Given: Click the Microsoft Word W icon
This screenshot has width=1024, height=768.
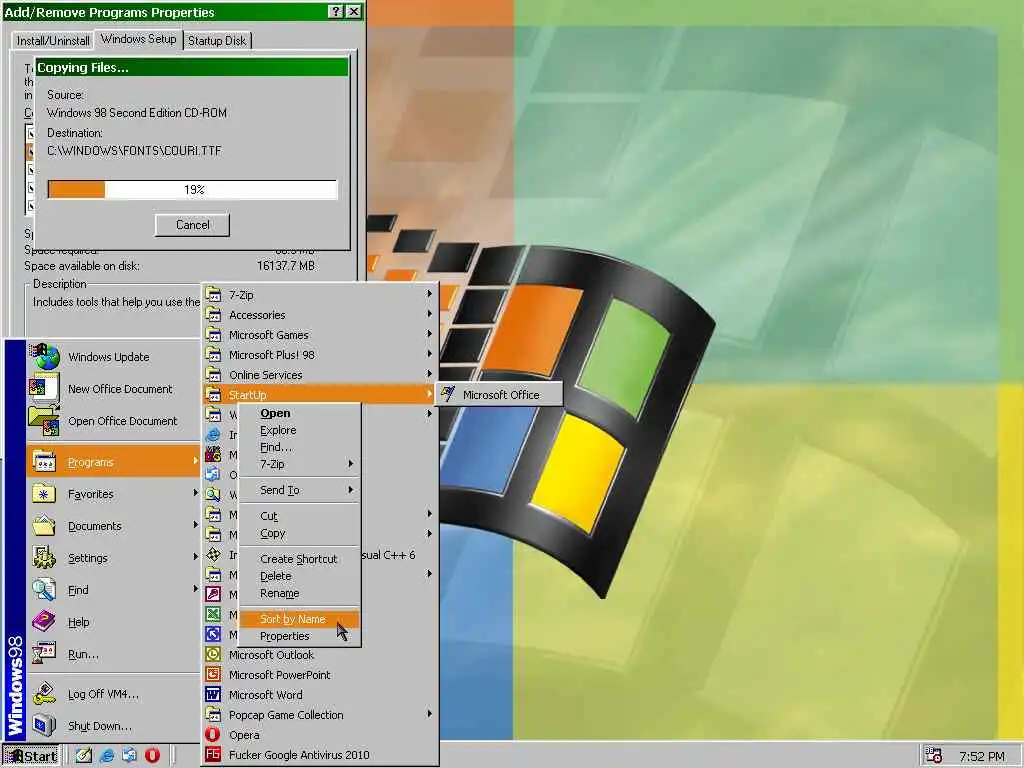Looking at the screenshot, I should [x=213, y=695].
